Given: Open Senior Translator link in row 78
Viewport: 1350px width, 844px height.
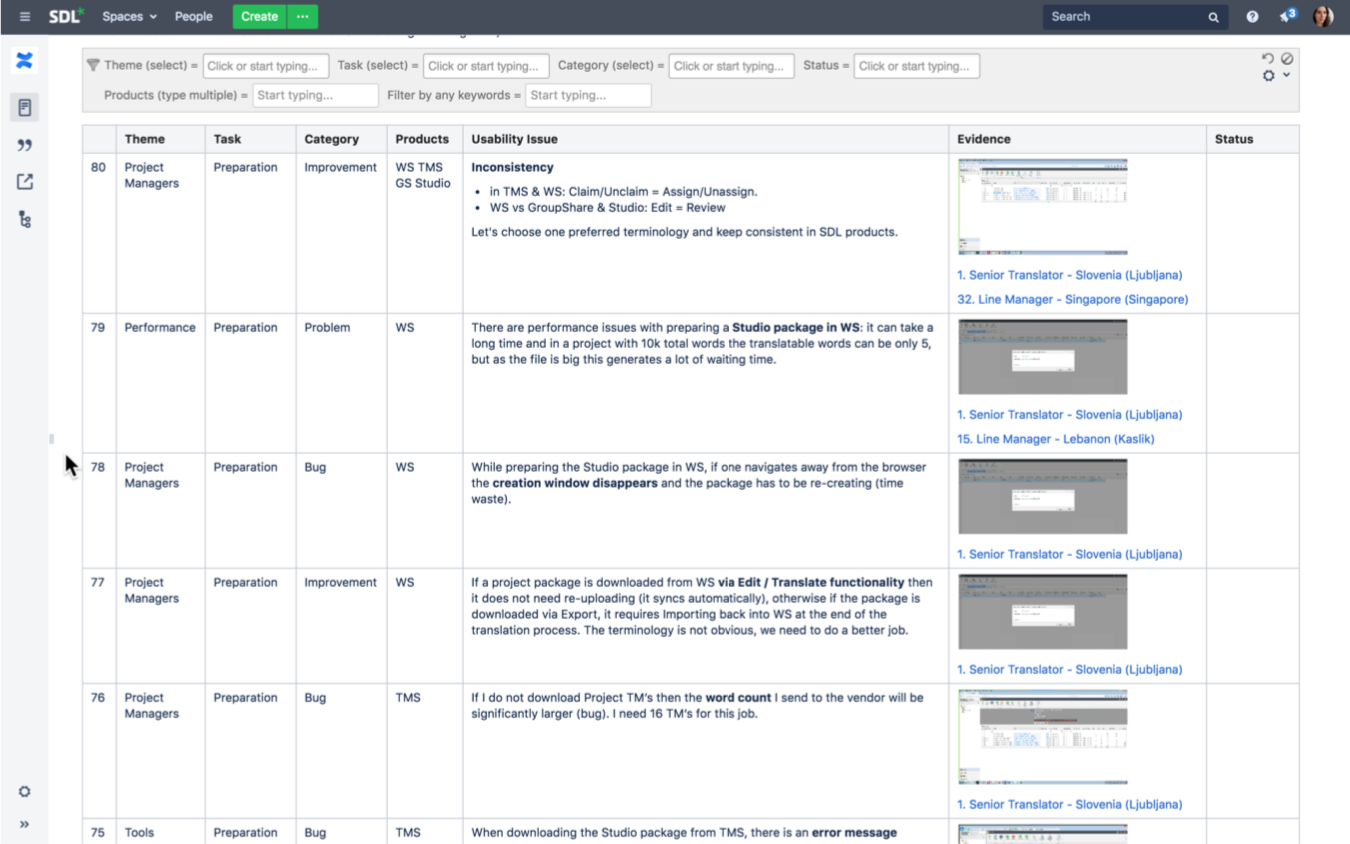Looking at the screenshot, I should (1069, 554).
